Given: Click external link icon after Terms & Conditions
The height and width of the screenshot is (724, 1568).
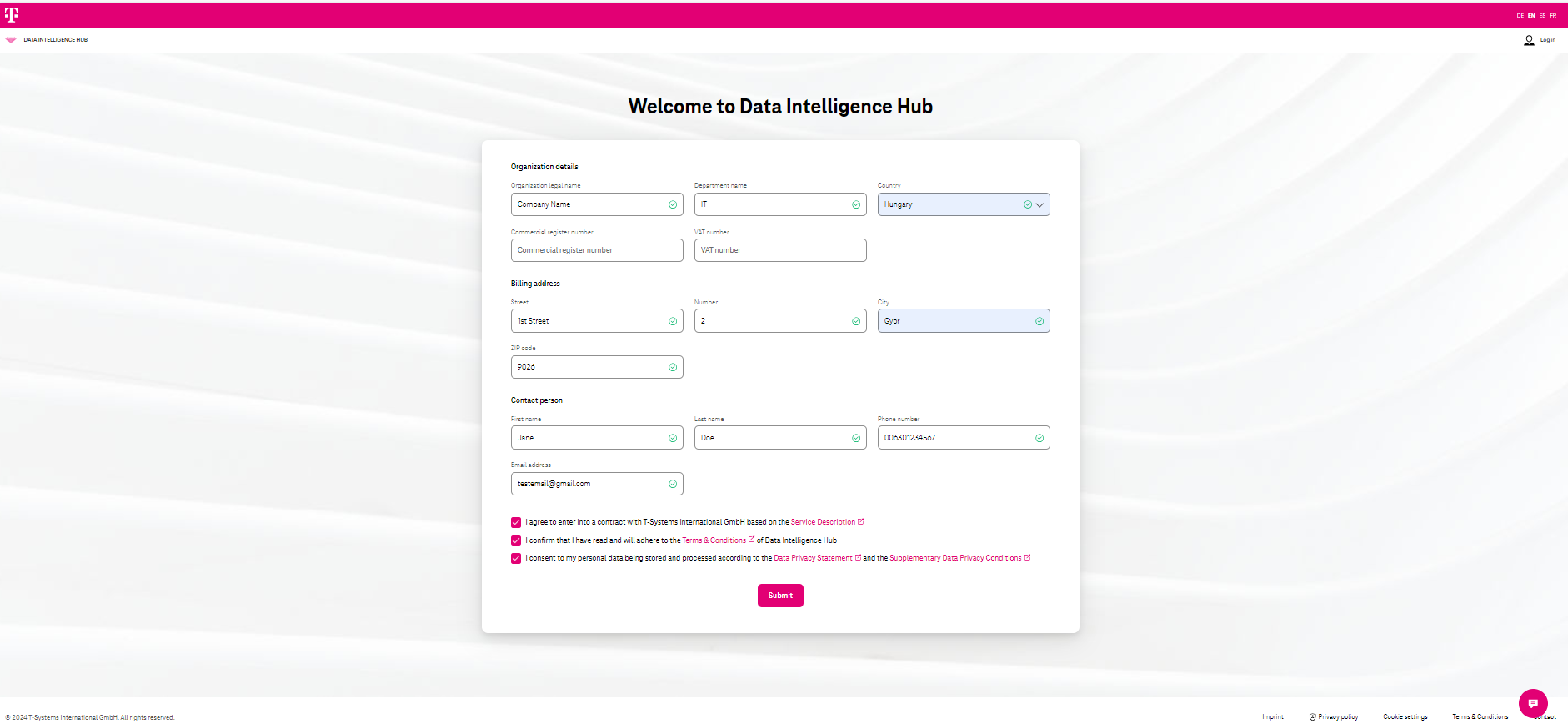Looking at the screenshot, I should pos(752,540).
